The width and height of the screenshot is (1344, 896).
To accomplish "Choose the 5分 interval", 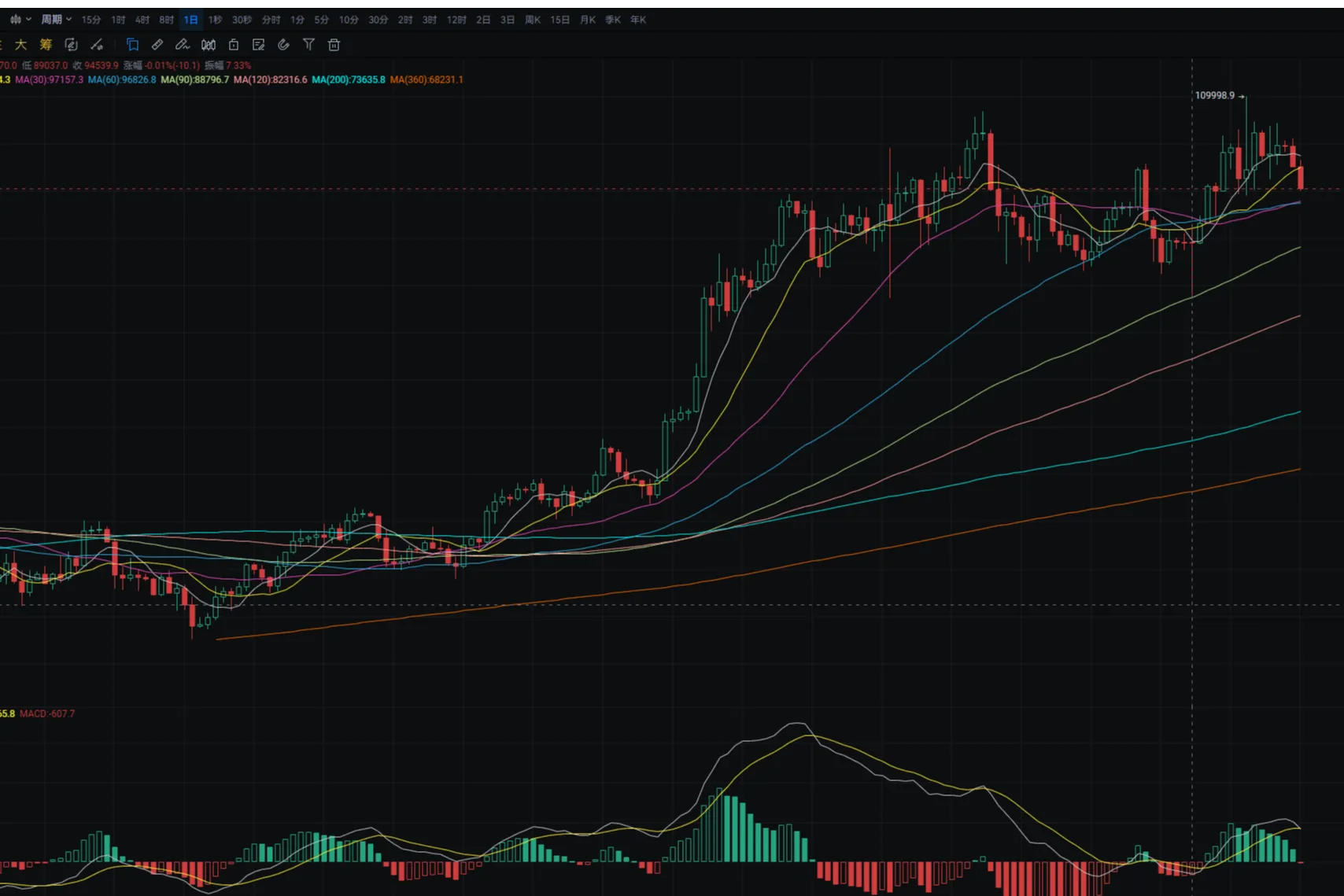I will coord(322,20).
